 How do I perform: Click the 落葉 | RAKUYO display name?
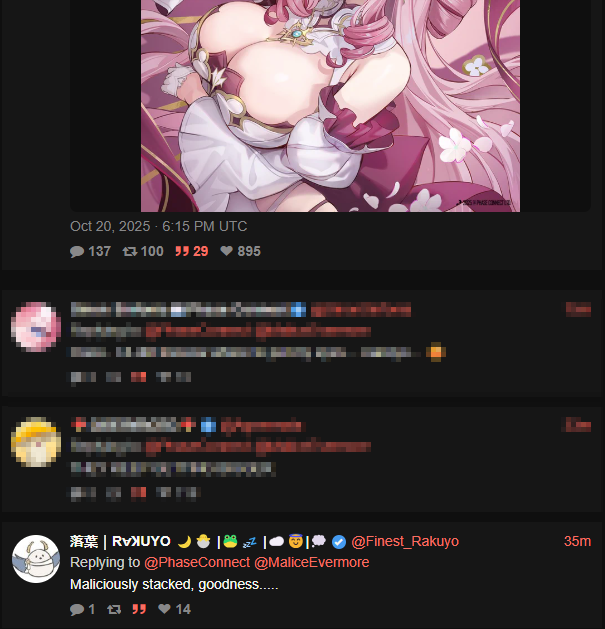[120, 542]
